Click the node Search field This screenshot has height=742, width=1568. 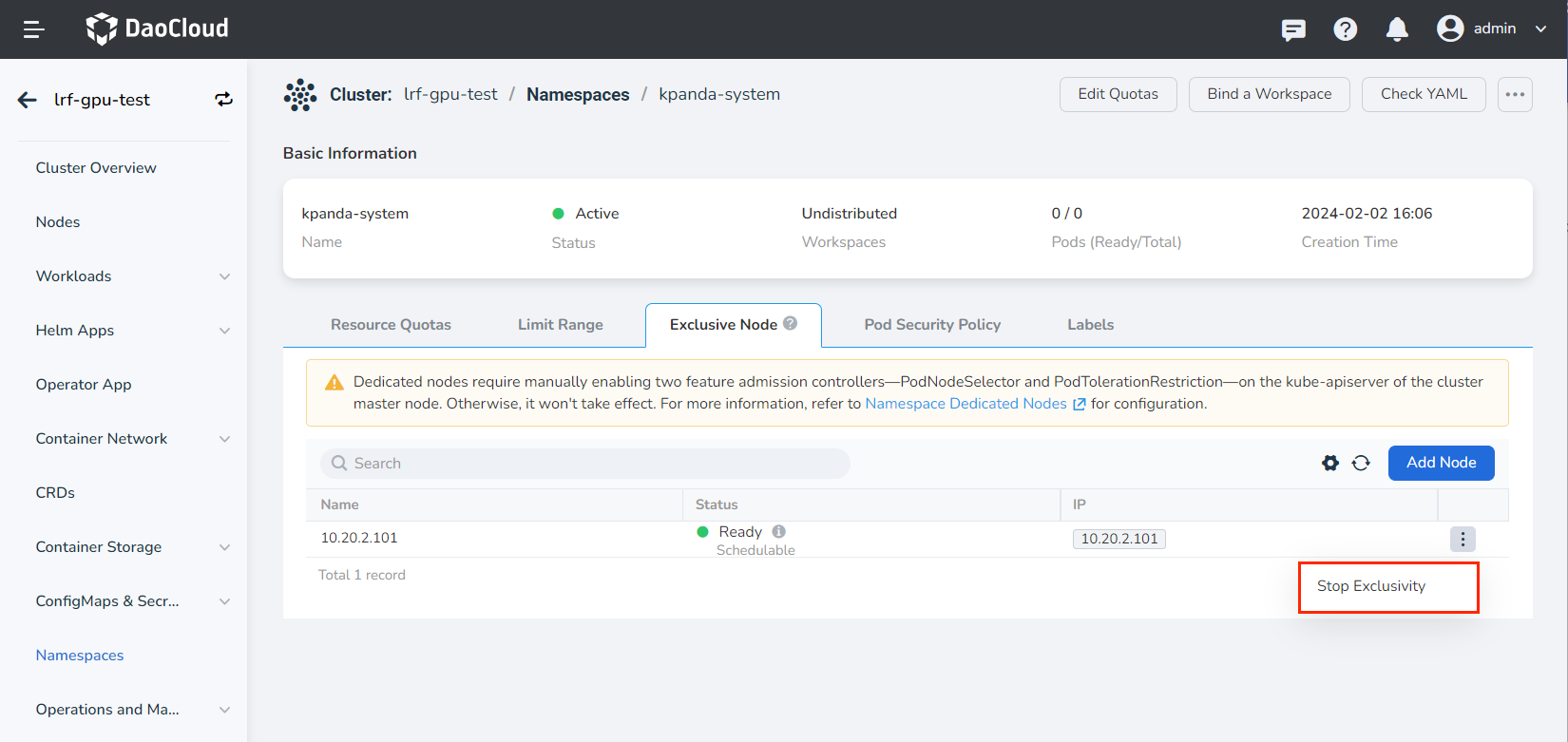coord(584,464)
